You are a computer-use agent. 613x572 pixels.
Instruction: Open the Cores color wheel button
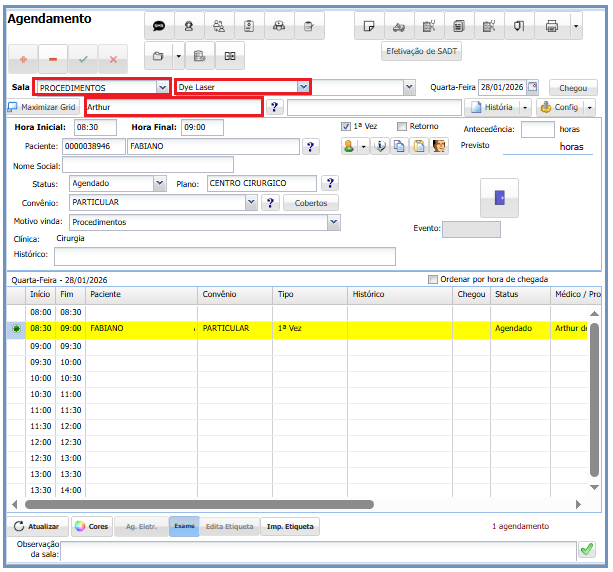pyautogui.click(x=91, y=526)
